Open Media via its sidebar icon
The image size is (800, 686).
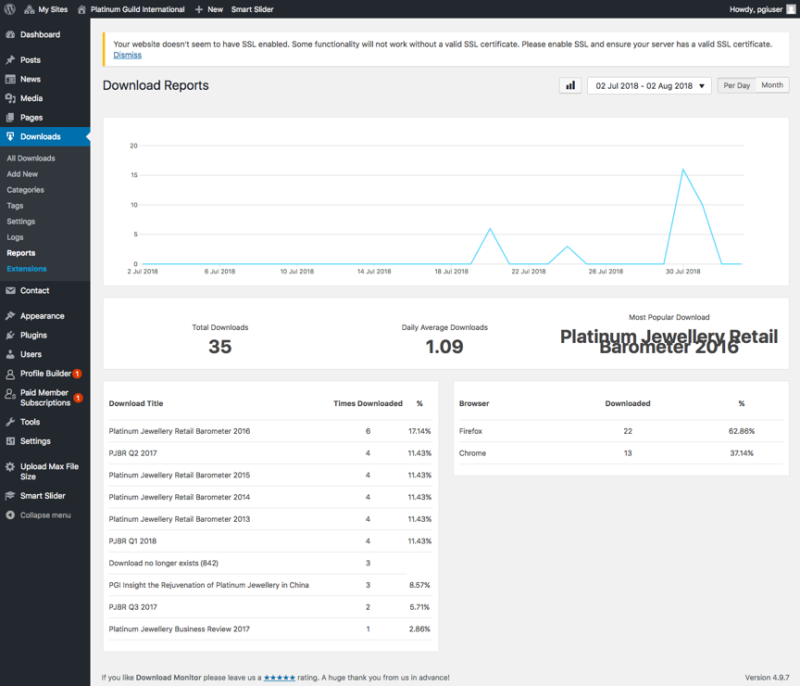(10, 98)
